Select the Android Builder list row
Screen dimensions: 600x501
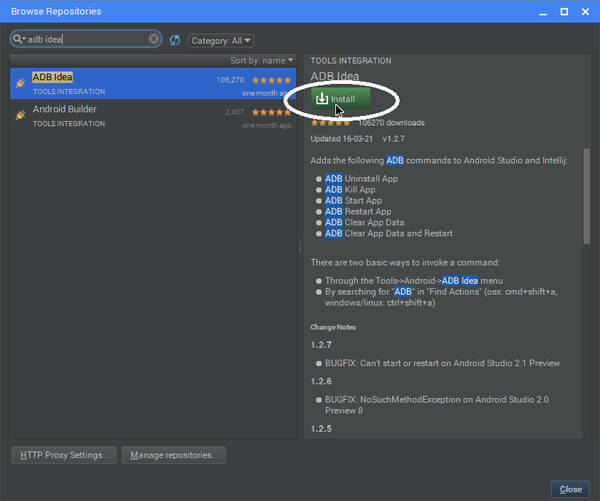[153, 116]
